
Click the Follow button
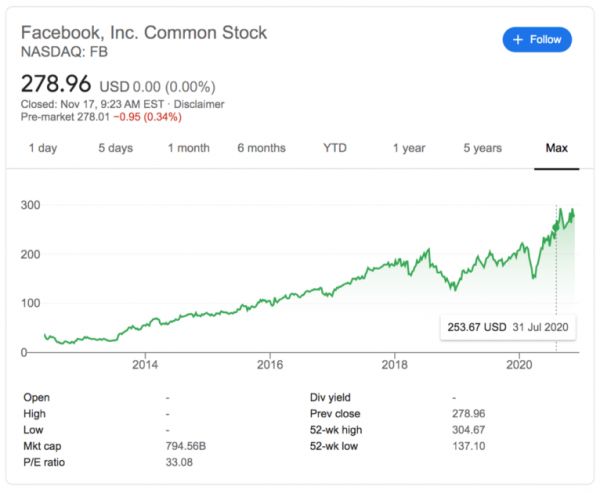pyautogui.click(x=537, y=39)
